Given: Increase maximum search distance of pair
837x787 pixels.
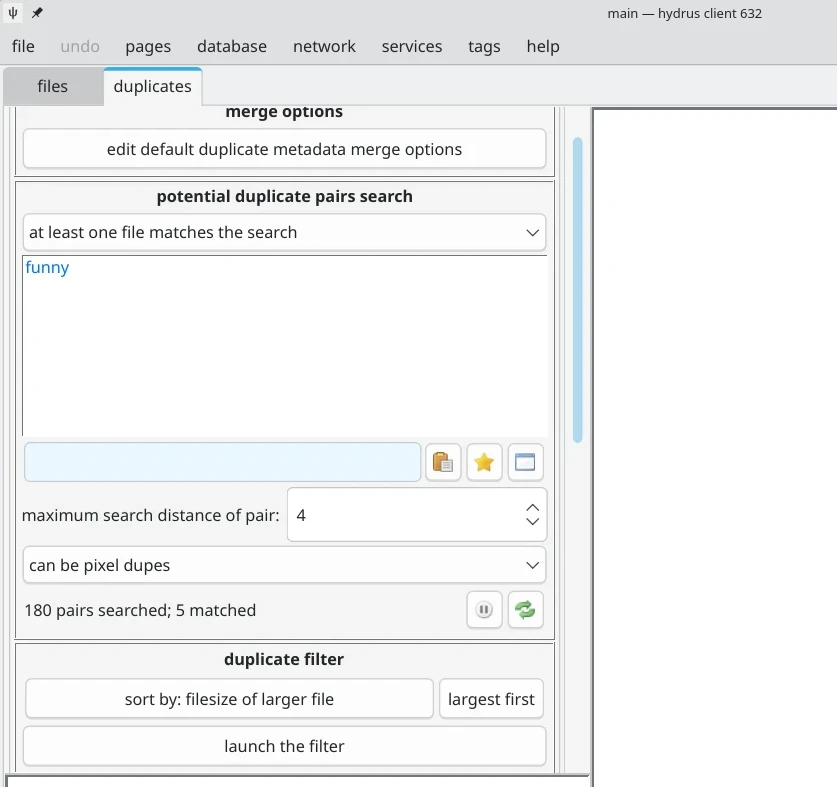Looking at the screenshot, I should (x=532, y=508).
